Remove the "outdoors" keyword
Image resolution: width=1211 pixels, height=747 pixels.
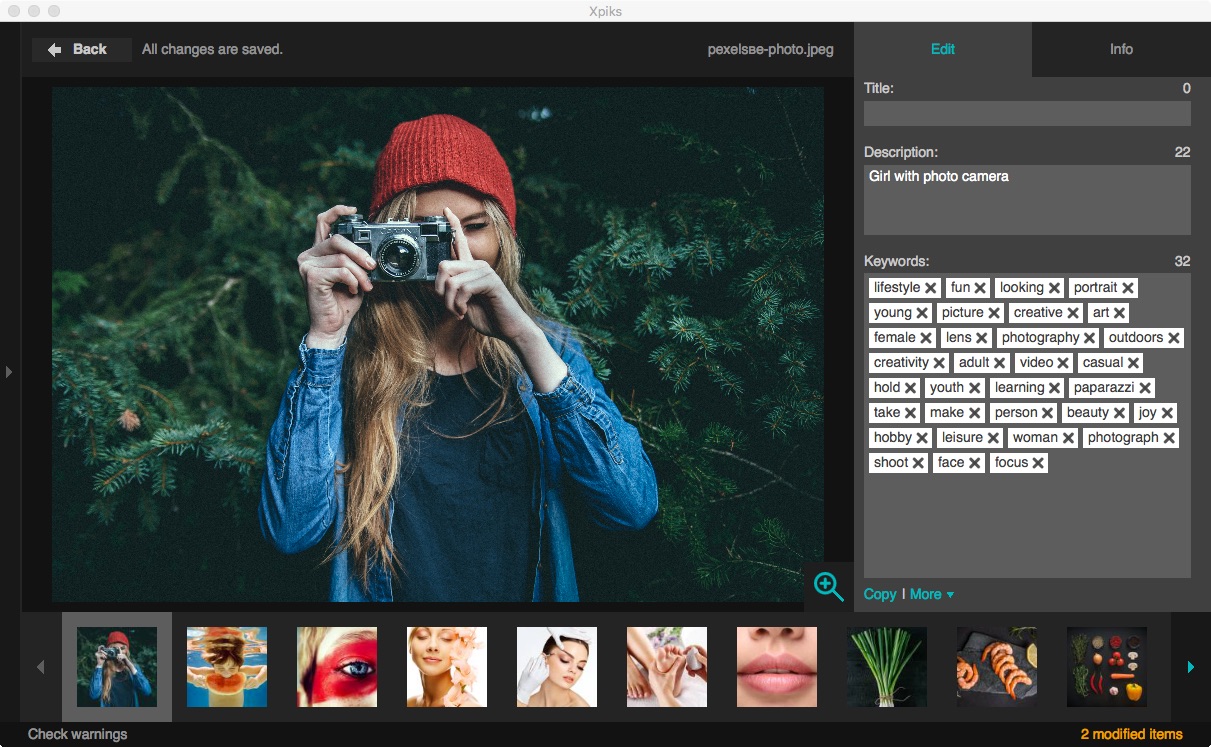coord(1172,337)
